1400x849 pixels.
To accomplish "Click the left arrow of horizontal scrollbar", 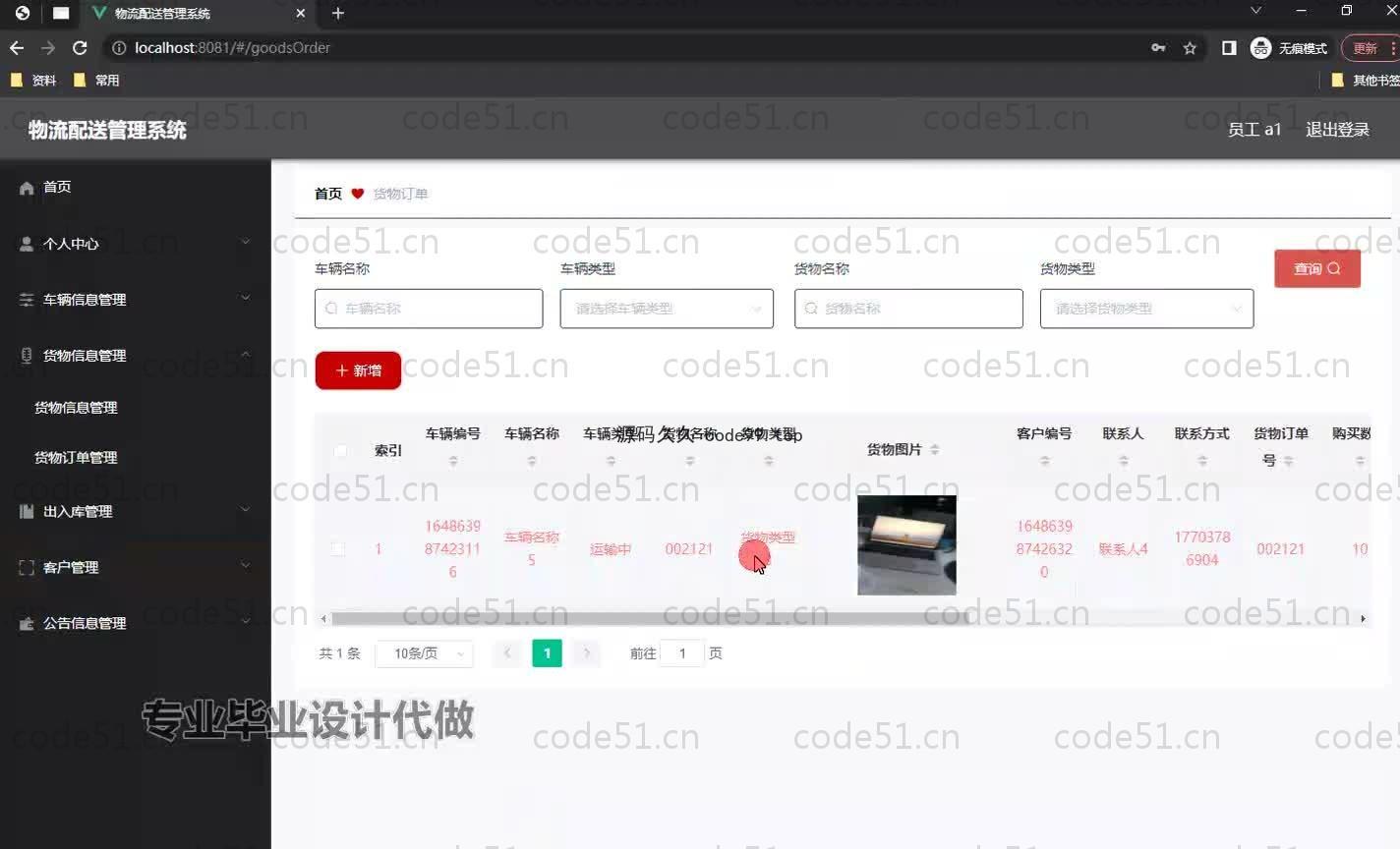I will pos(323,618).
